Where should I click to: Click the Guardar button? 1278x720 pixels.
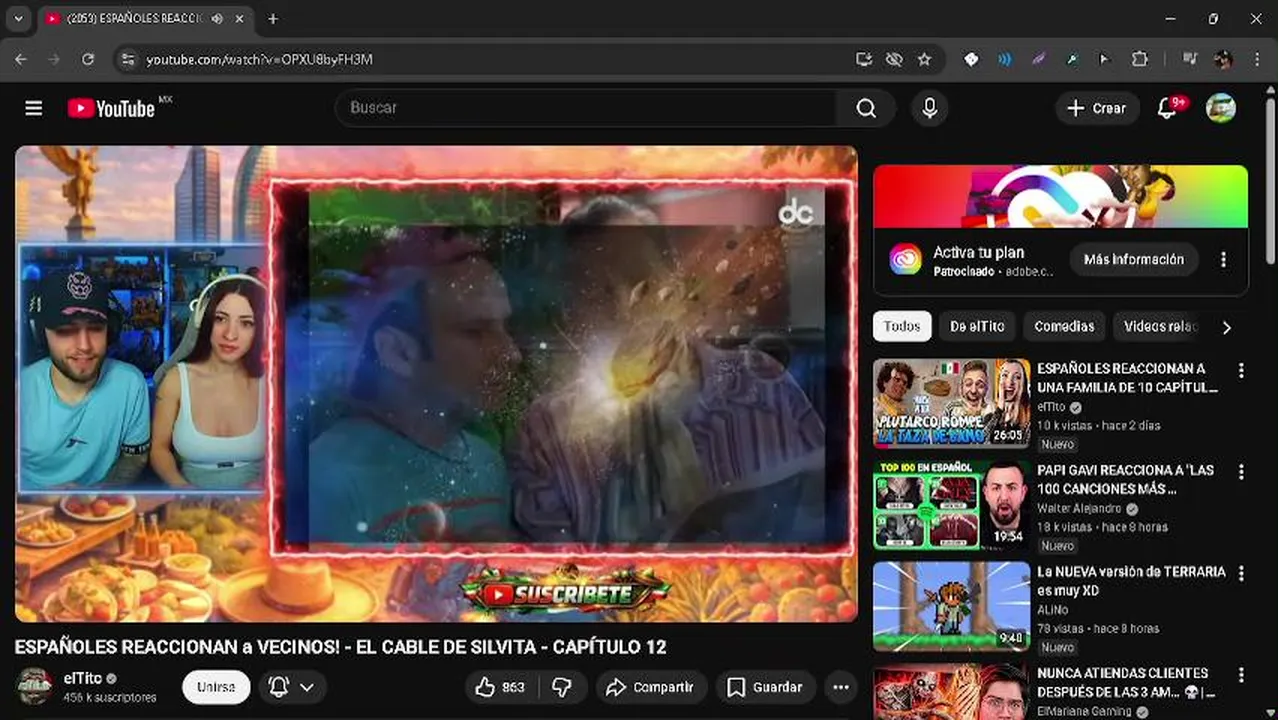click(765, 687)
